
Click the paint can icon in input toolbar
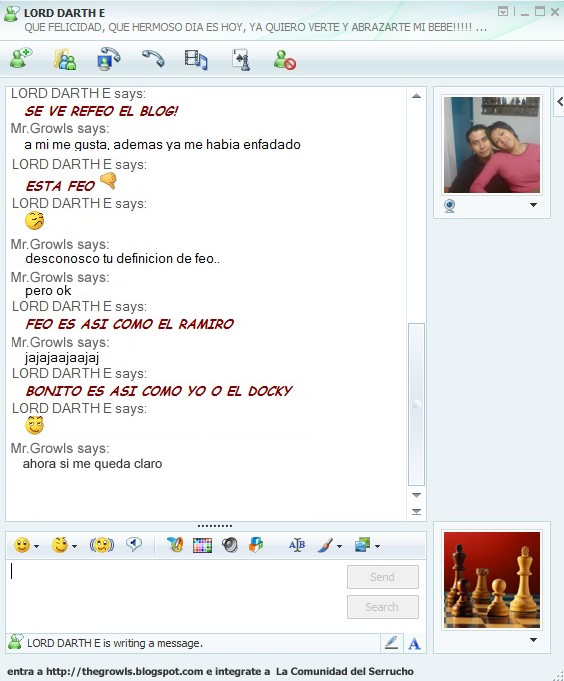coord(175,545)
